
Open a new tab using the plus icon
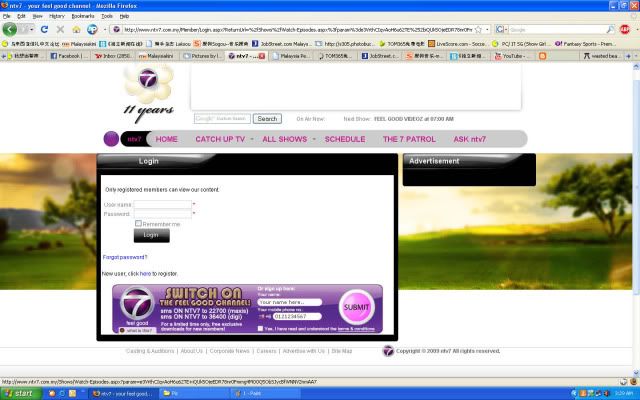pos(628,56)
